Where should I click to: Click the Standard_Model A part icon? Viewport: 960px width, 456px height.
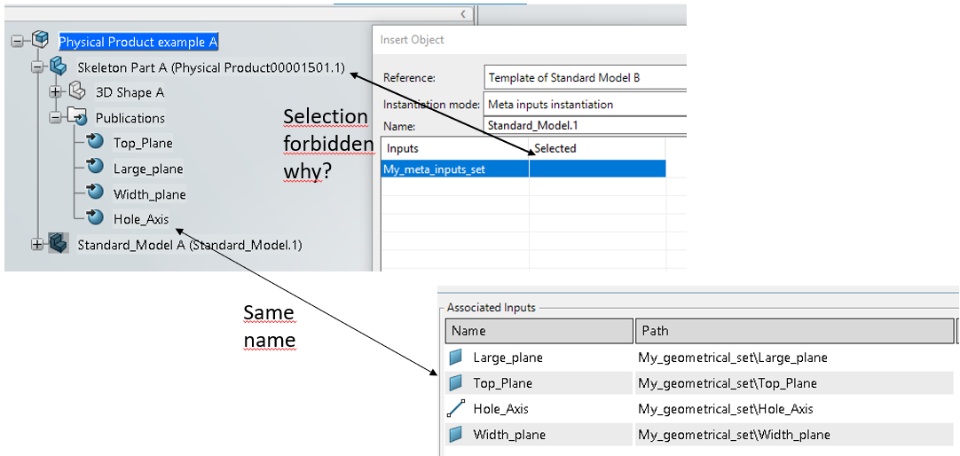[58, 243]
